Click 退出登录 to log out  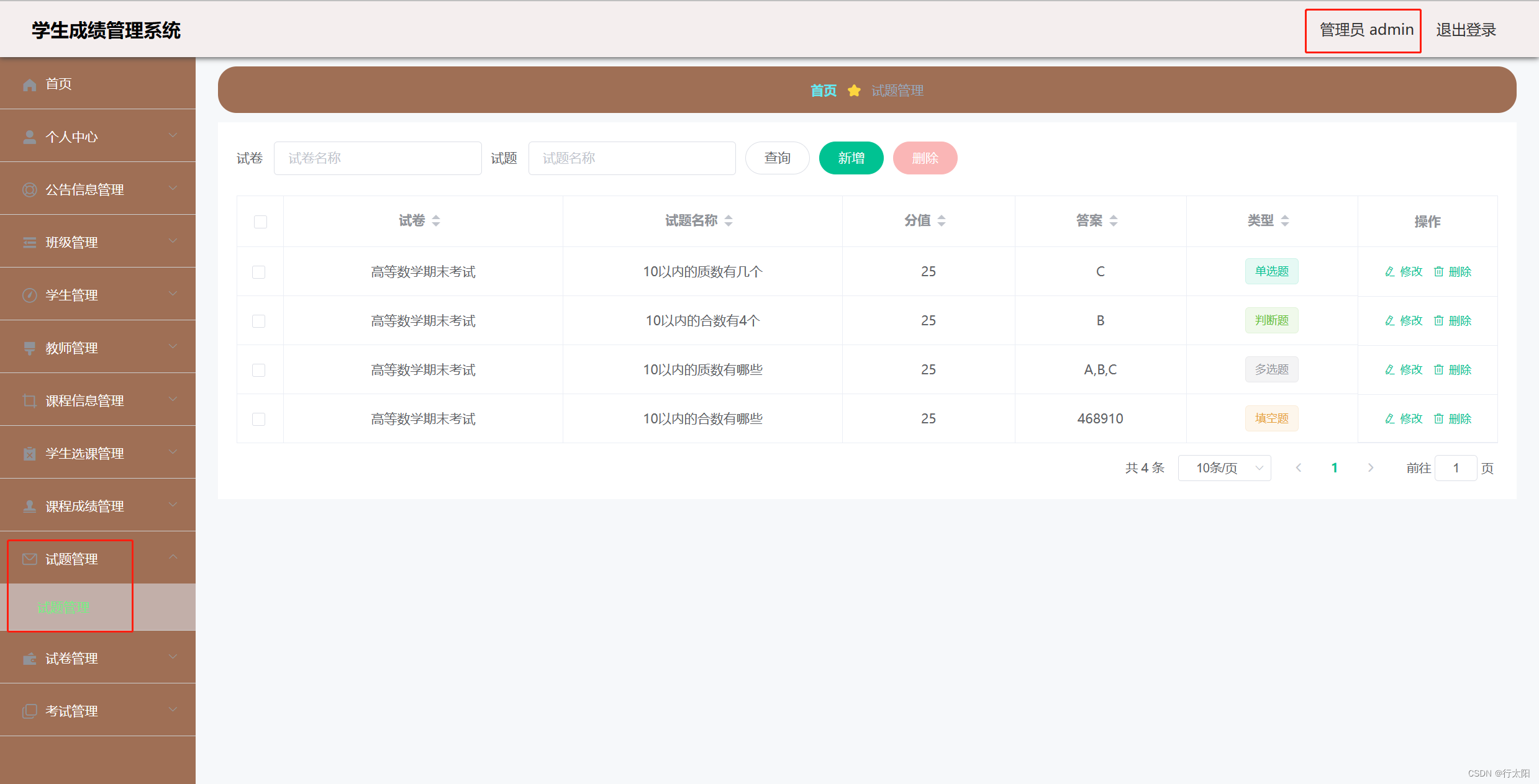tap(1466, 30)
